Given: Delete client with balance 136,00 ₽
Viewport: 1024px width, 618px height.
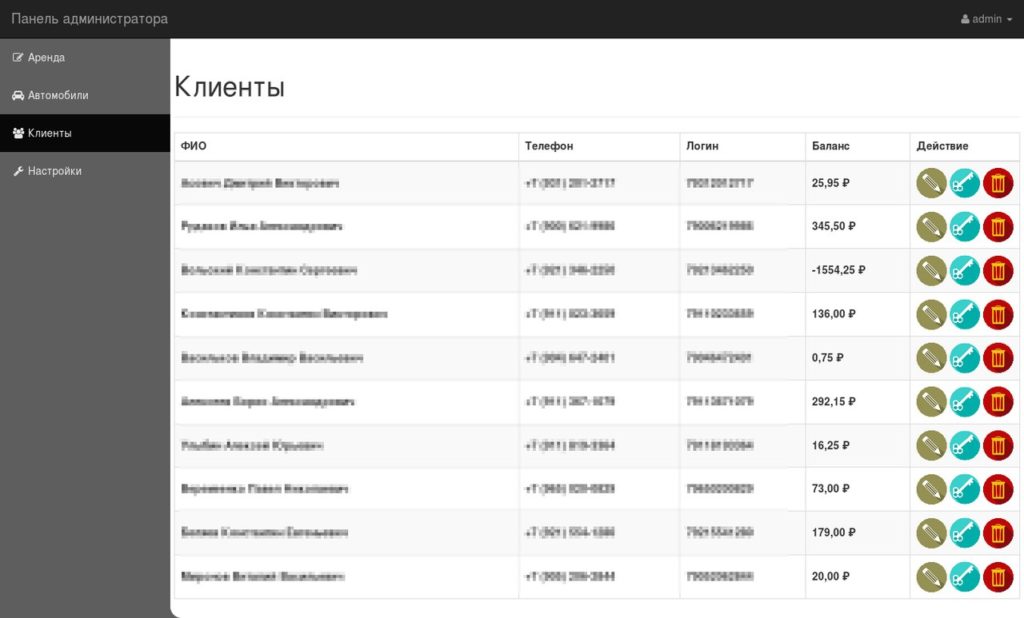Looking at the screenshot, I should click(x=998, y=315).
